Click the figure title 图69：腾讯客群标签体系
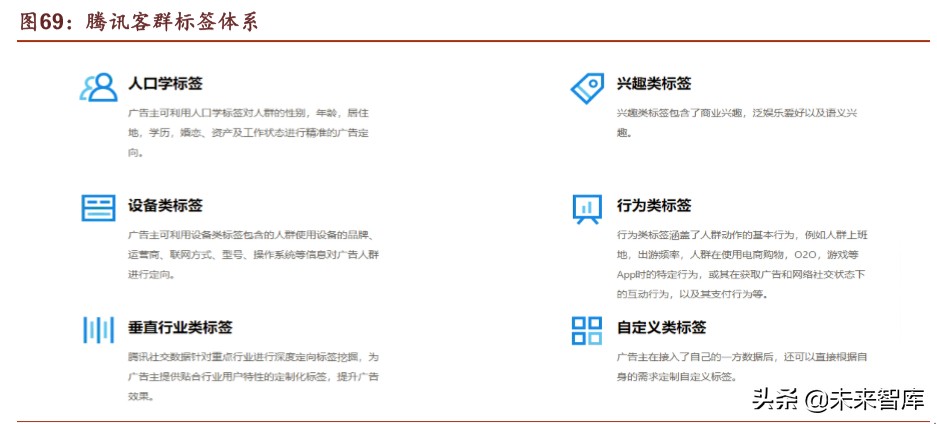 click(x=139, y=21)
